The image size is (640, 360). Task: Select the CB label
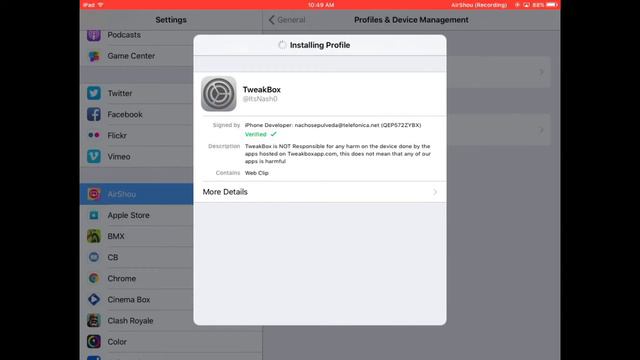[113, 257]
